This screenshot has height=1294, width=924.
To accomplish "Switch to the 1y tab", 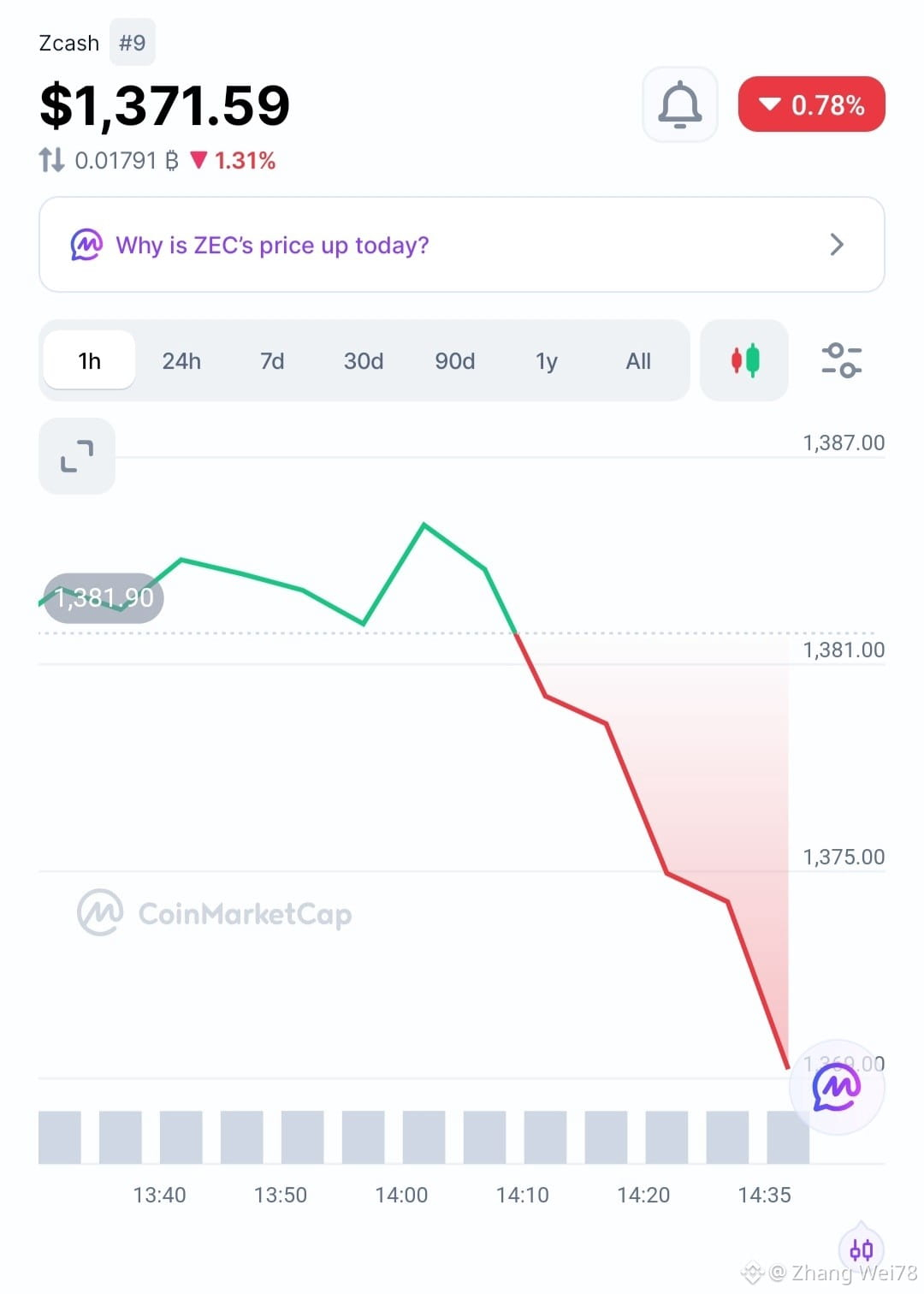I will tap(547, 360).
